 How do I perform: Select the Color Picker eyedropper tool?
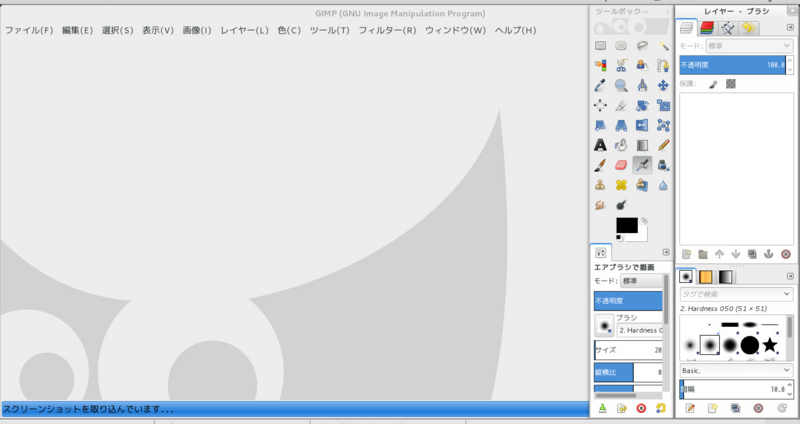pos(601,85)
